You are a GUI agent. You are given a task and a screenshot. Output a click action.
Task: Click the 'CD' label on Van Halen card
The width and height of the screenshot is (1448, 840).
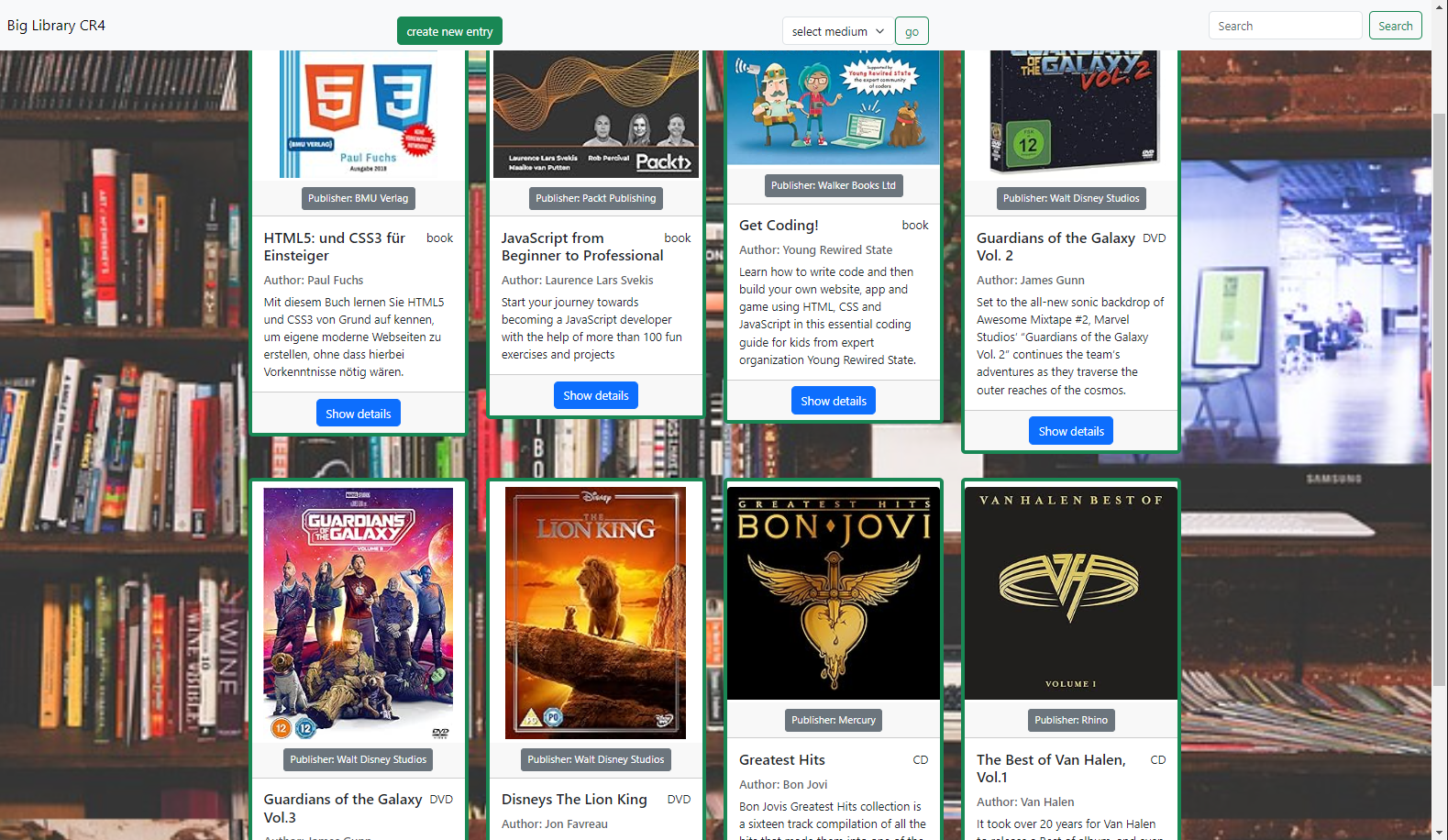[1158, 760]
